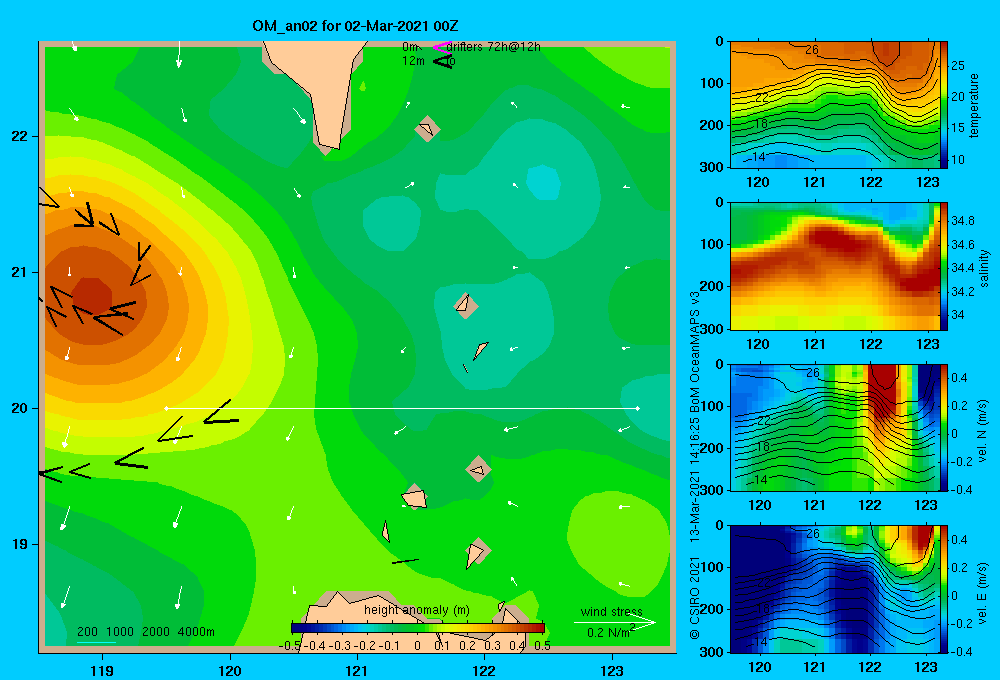Click latitude label 22 on main map
This screenshot has width=1000, height=680.
(19, 137)
